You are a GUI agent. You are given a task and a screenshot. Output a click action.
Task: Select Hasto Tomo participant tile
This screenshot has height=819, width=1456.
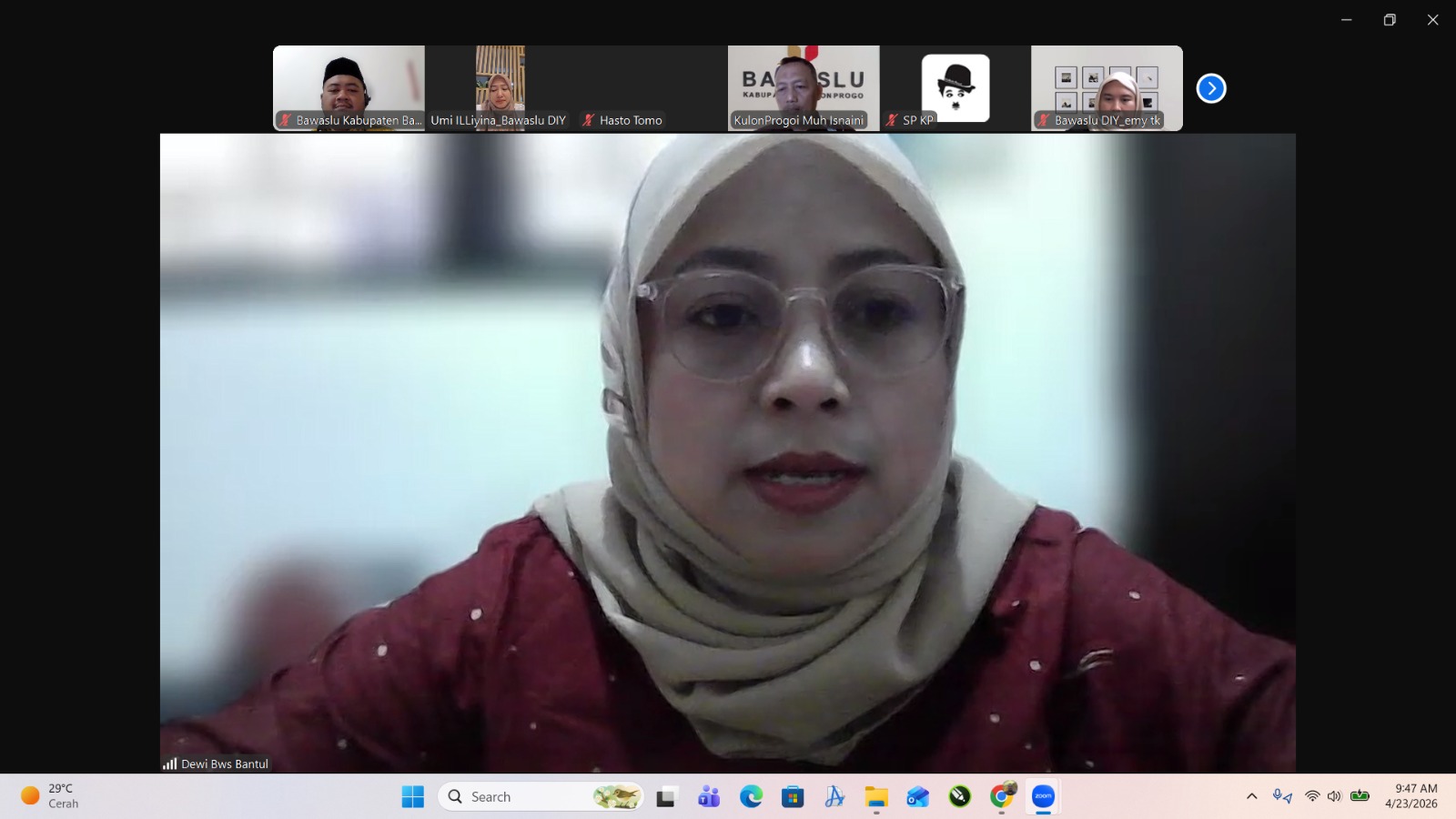coord(652,88)
